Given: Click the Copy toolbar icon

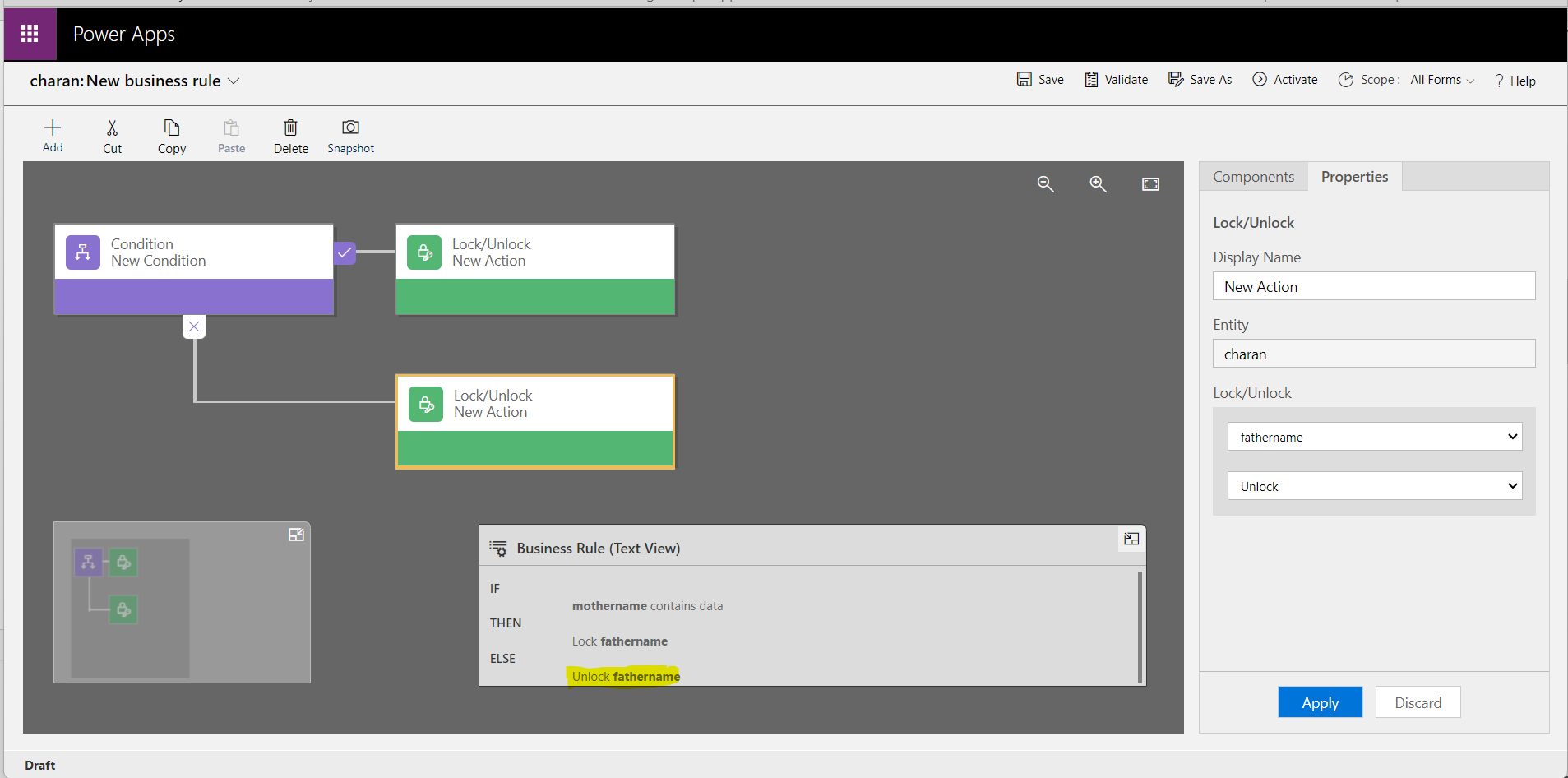Looking at the screenshot, I should [171, 127].
